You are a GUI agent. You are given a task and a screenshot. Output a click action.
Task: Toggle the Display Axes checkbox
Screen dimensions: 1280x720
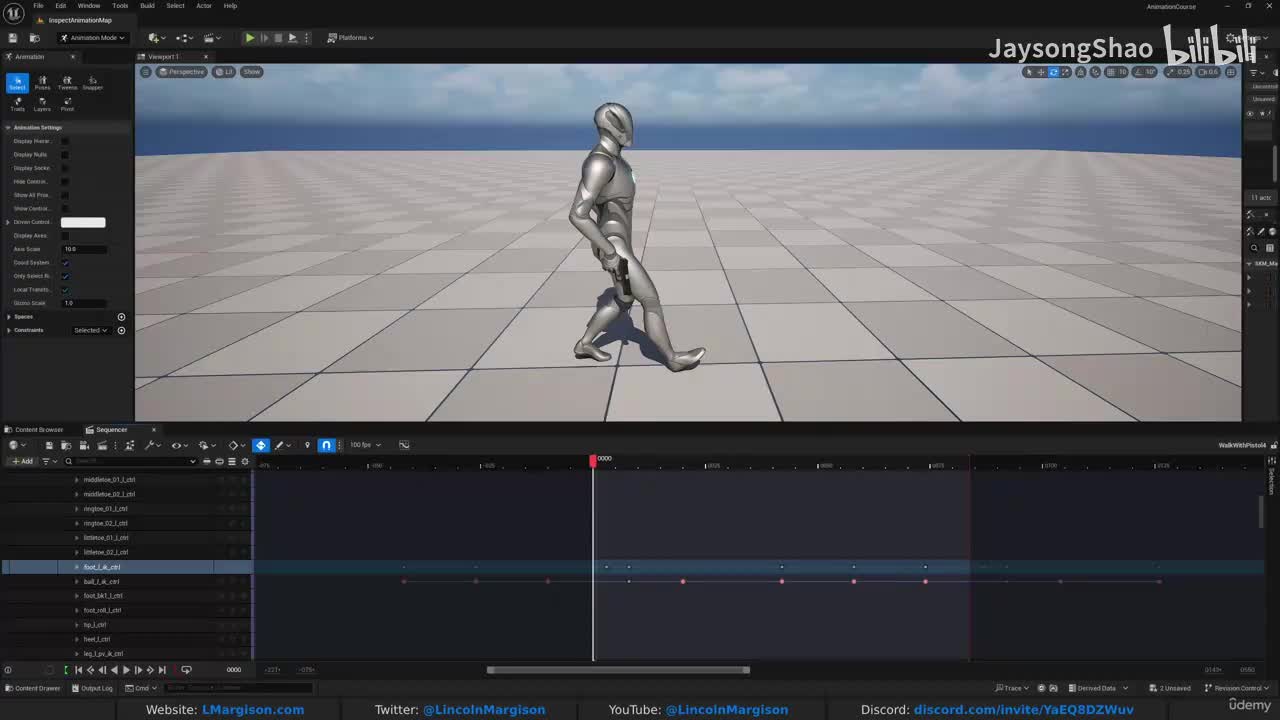click(x=65, y=236)
